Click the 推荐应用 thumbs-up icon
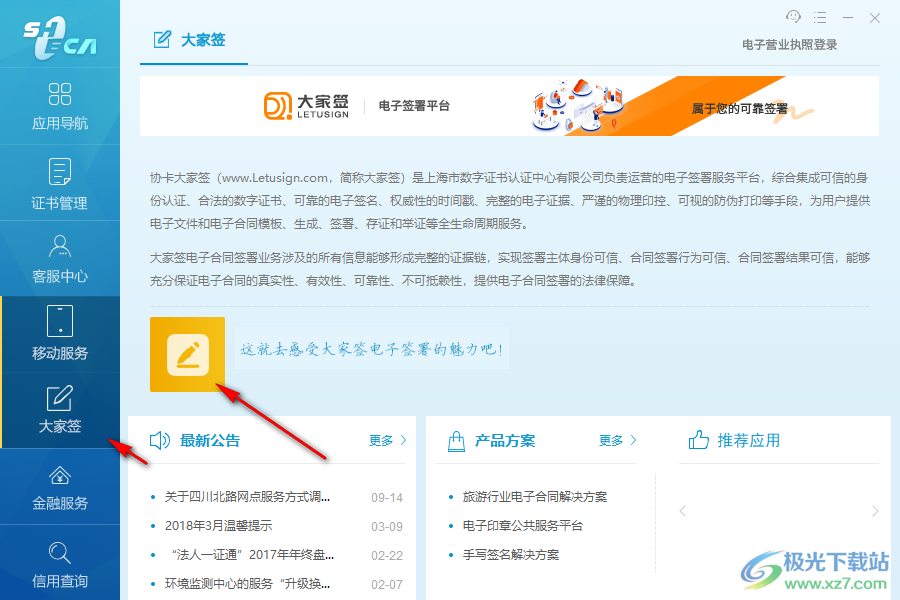 (x=699, y=440)
